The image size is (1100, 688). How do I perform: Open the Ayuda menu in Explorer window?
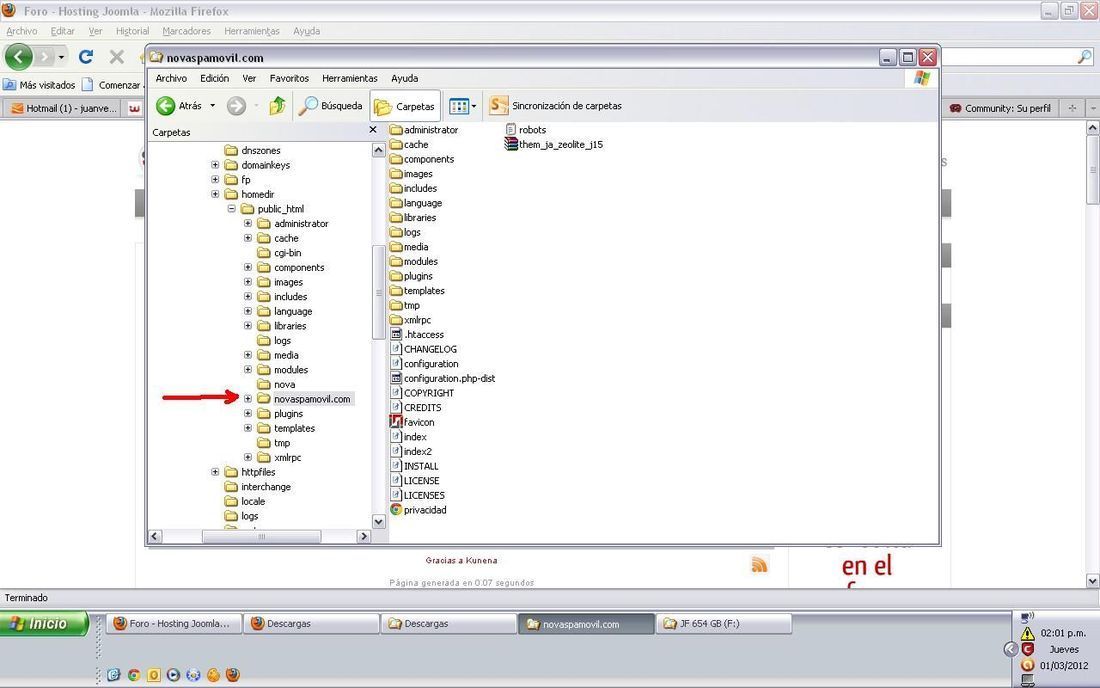click(x=405, y=79)
